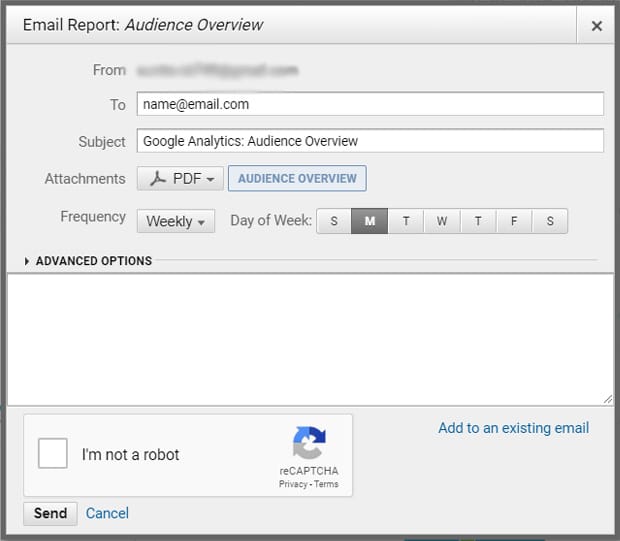Select Monday in Day of Week
This screenshot has height=541, width=620.
(369, 221)
